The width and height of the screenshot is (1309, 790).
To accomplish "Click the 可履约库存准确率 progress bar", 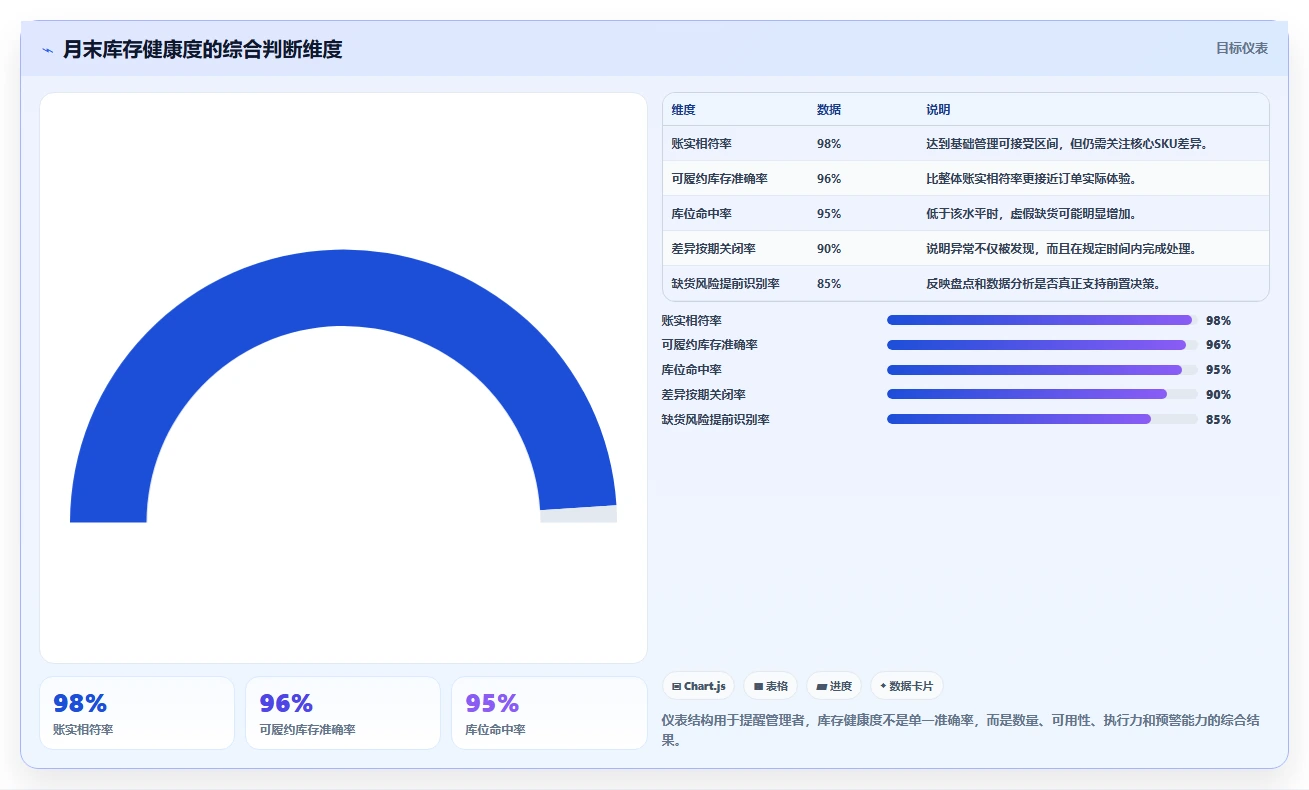I will click(x=1042, y=345).
